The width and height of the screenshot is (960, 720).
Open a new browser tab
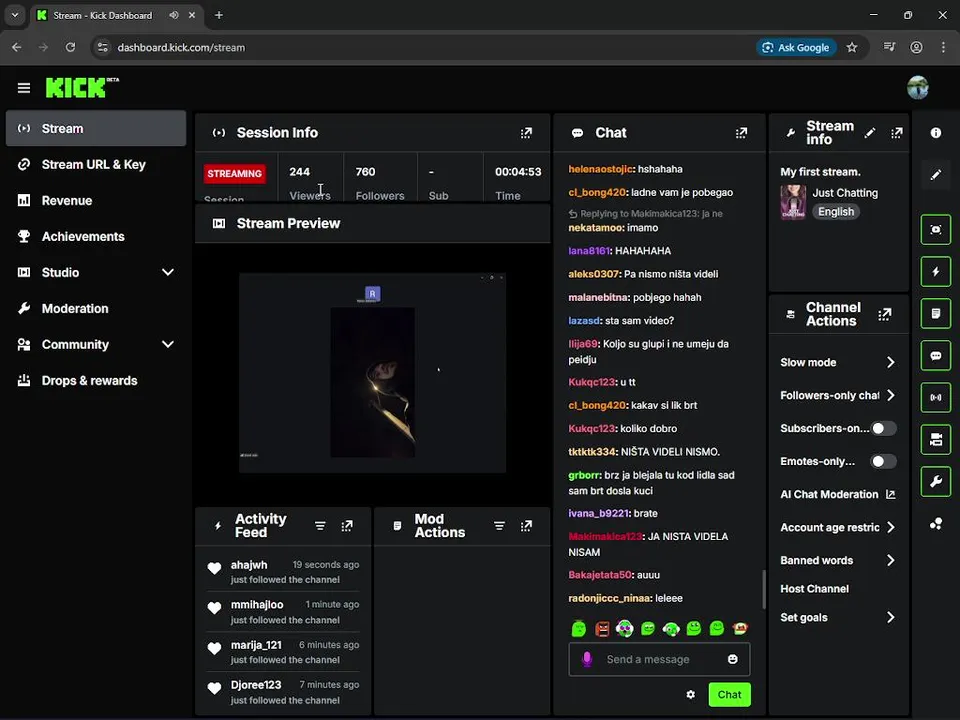coord(219,15)
